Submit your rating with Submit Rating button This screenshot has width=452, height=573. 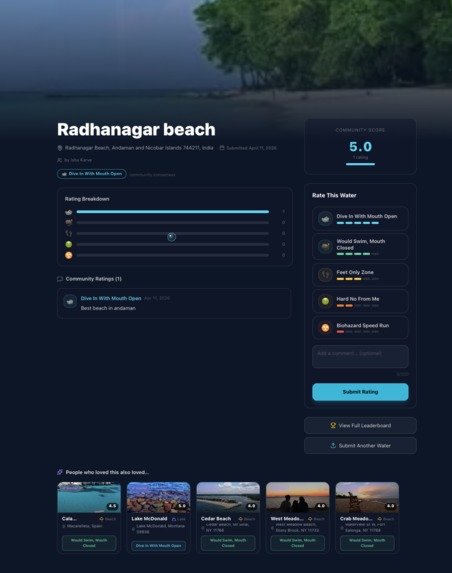click(x=360, y=392)
